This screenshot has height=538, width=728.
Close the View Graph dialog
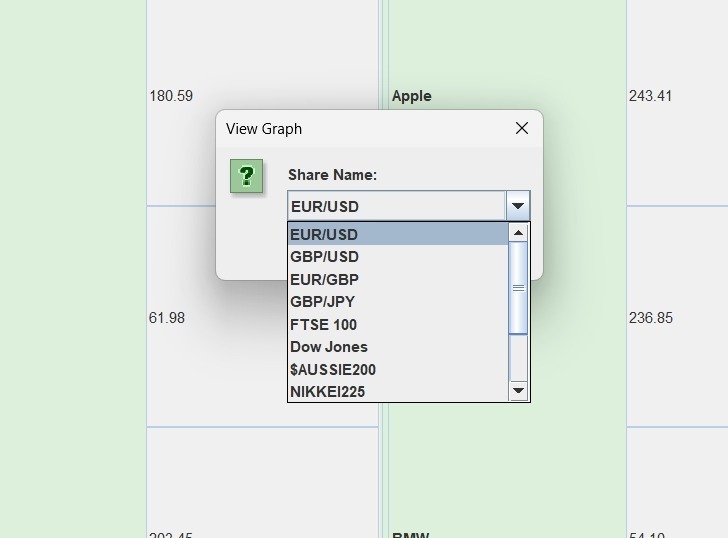click(522, 129)
